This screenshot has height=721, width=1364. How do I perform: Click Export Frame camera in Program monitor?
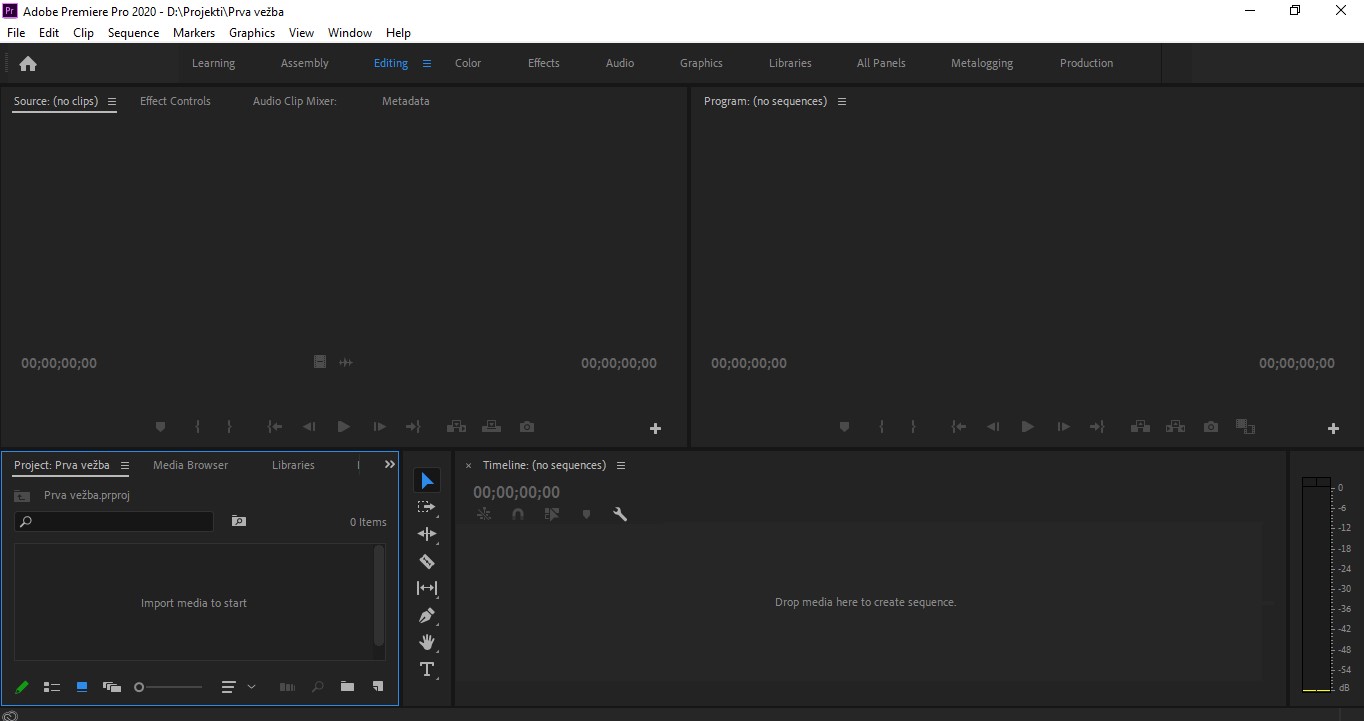tap(1211, 427)
